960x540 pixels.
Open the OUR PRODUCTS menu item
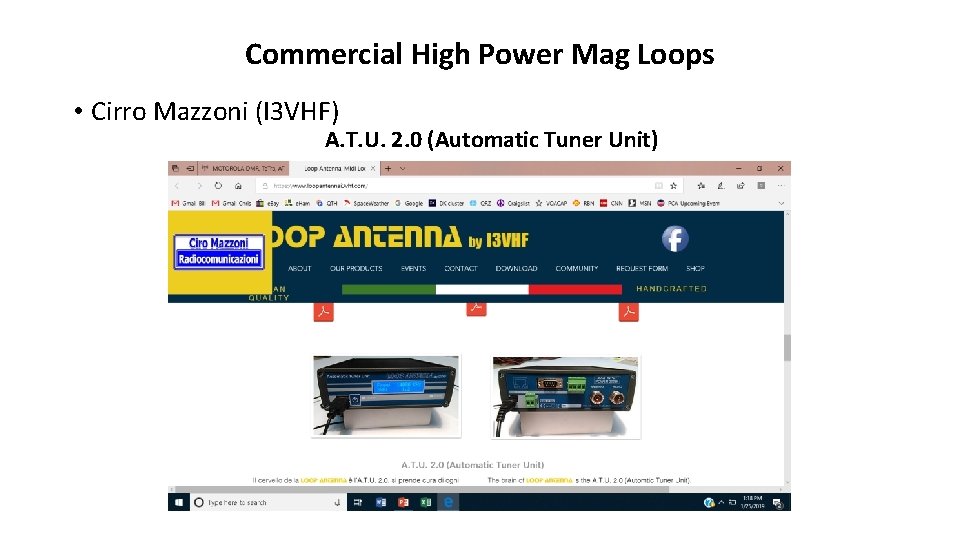point(356,268)
